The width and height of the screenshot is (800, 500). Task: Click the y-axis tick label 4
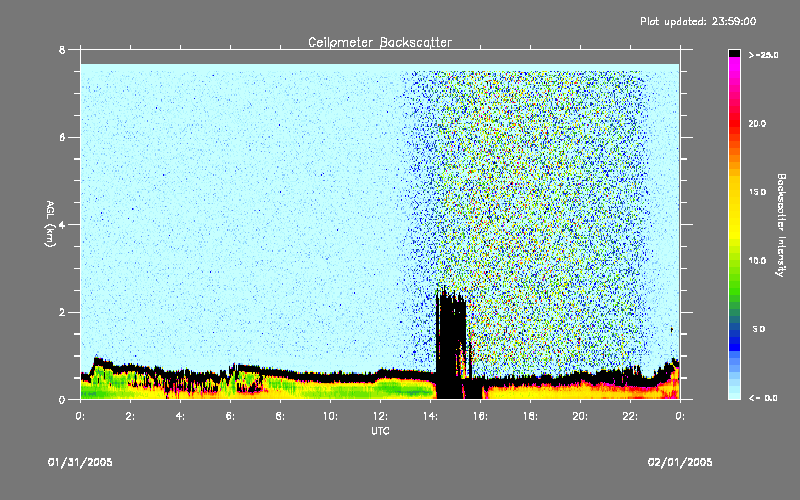point(62,224)
